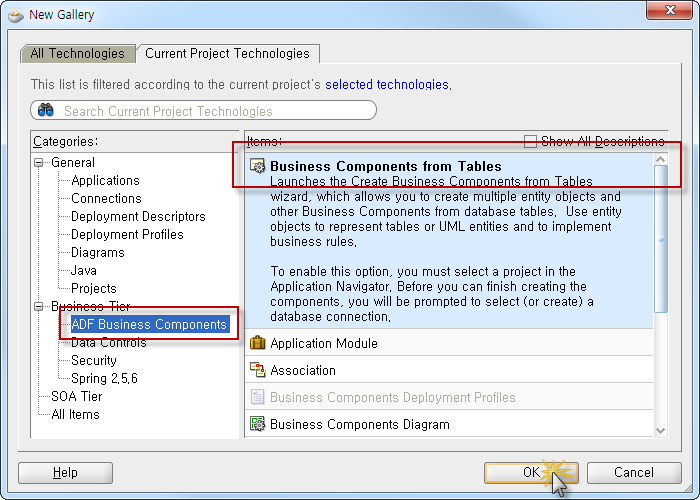Close the New Gallery dialog
This screenshot has width=700, height=500.
pos(669,10)
